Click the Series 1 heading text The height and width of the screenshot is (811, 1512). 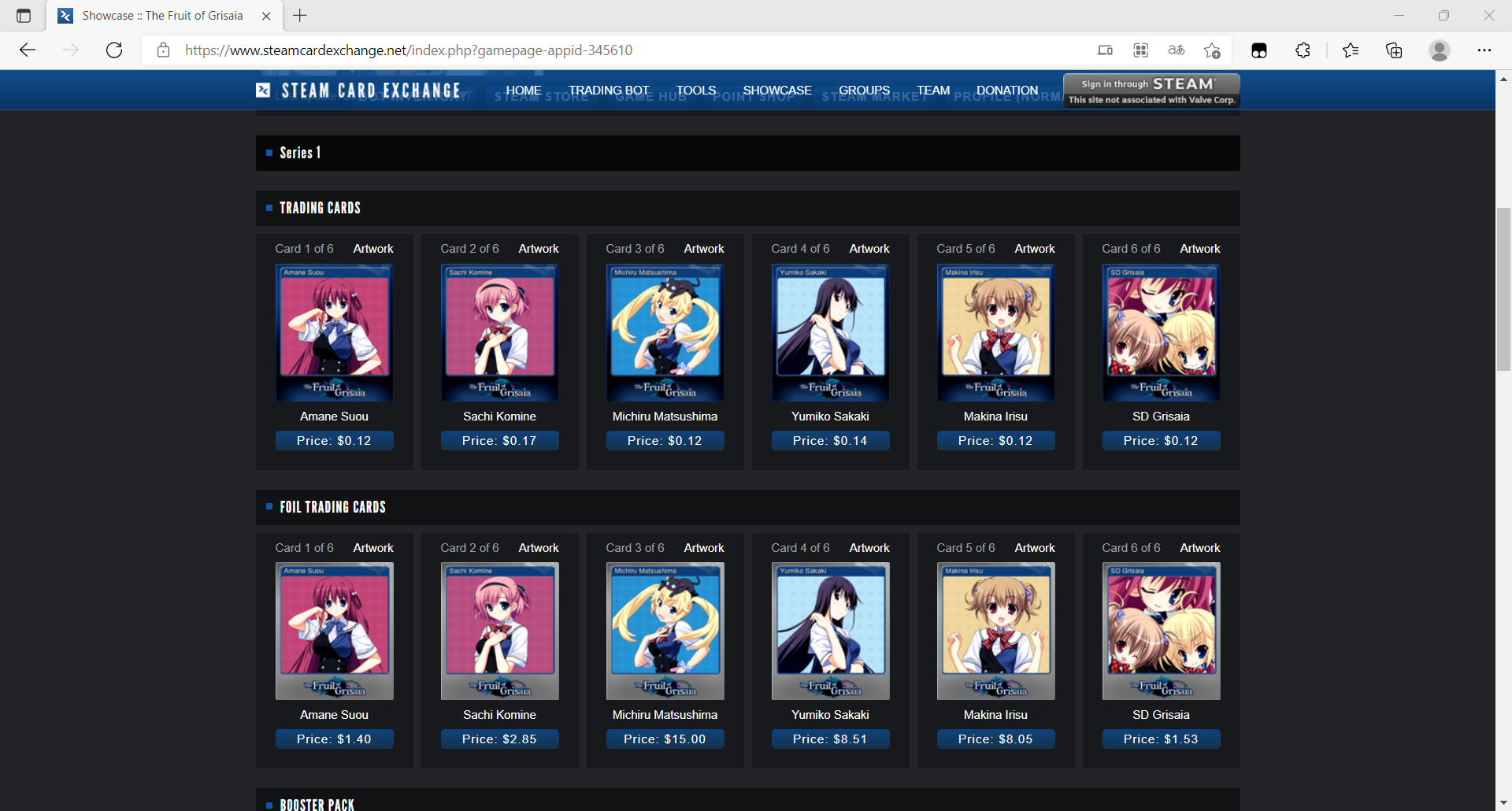(x=300, y=153)
